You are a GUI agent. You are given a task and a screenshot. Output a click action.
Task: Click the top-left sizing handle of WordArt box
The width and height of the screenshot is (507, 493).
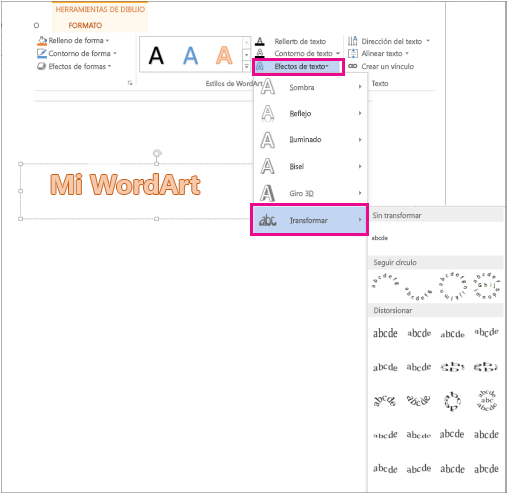(x=21, y=164)
